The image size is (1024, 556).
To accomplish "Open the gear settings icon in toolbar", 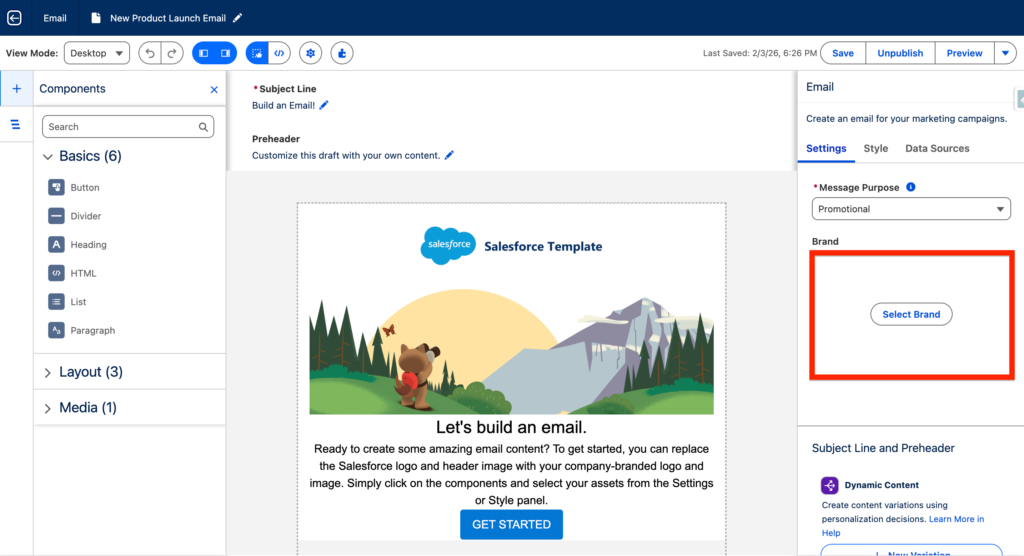I will [x=311, y=53].
